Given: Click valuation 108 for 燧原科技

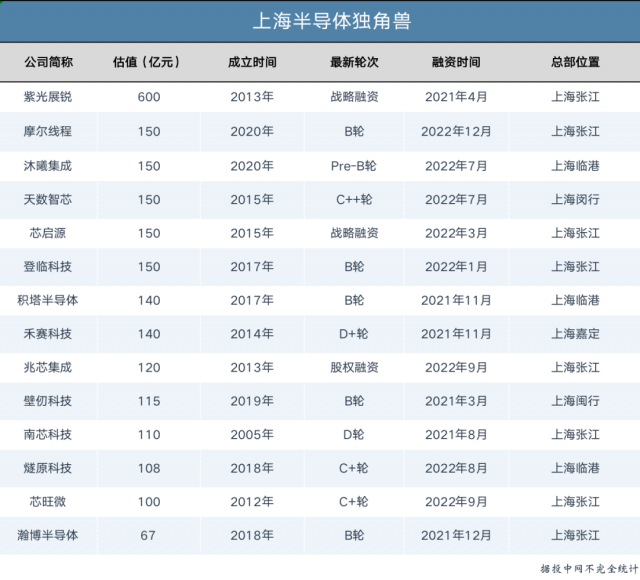Looking at the screenshot, I should 149,468.
